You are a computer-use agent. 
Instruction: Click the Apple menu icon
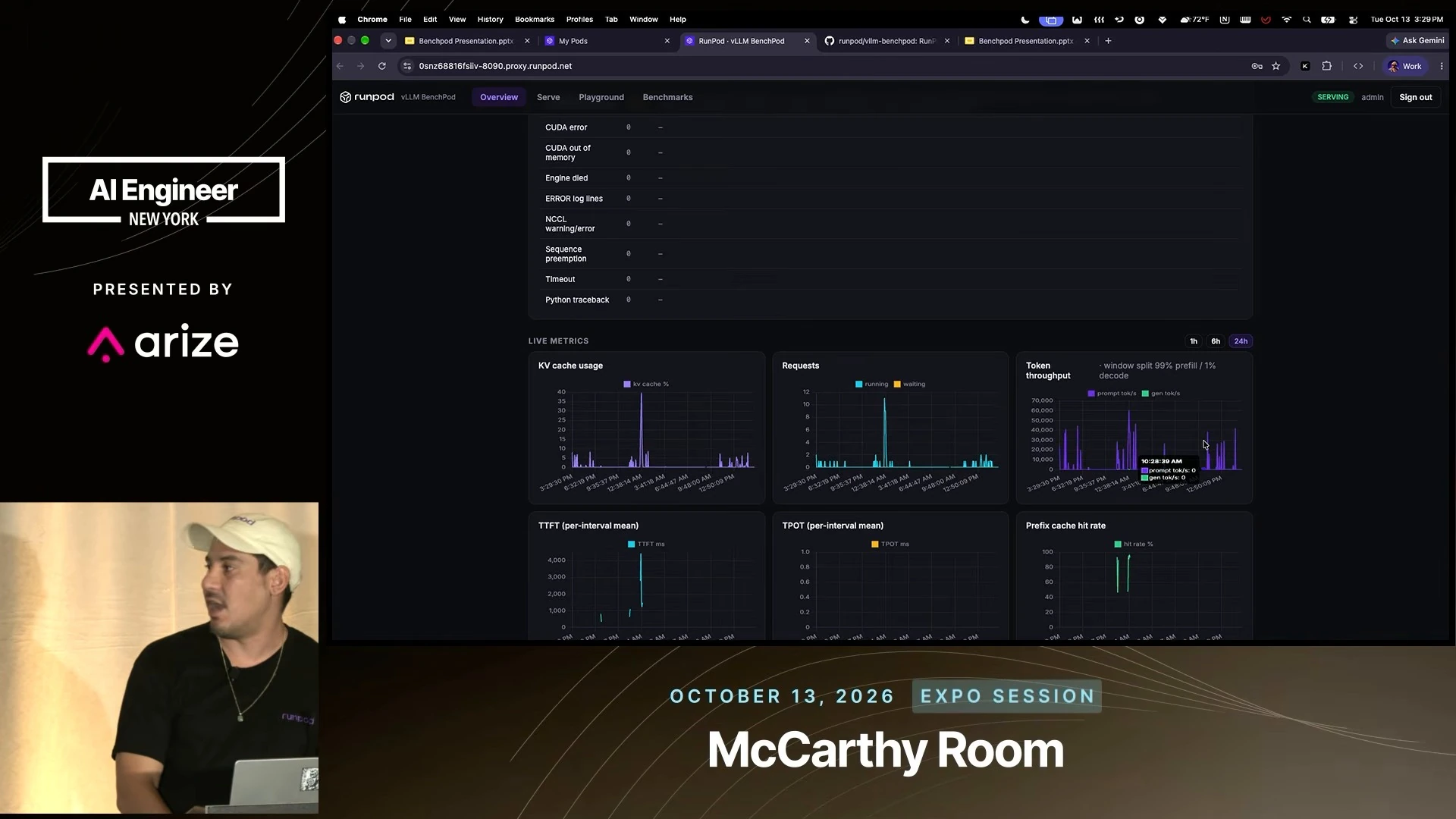(x=342, y=20)
